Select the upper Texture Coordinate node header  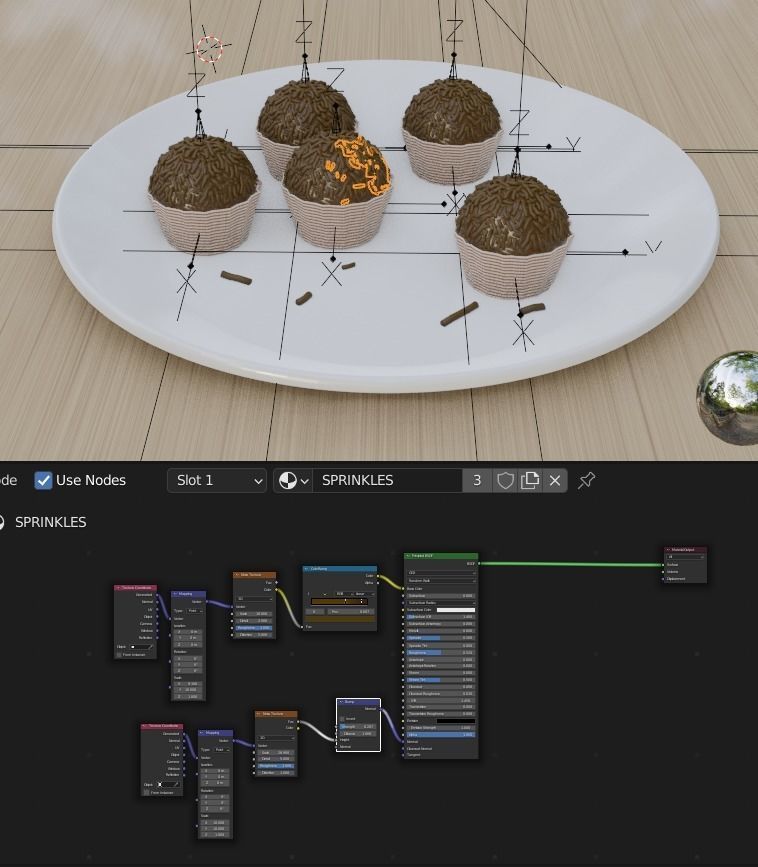pyautogui.click(x=135, y=588)
